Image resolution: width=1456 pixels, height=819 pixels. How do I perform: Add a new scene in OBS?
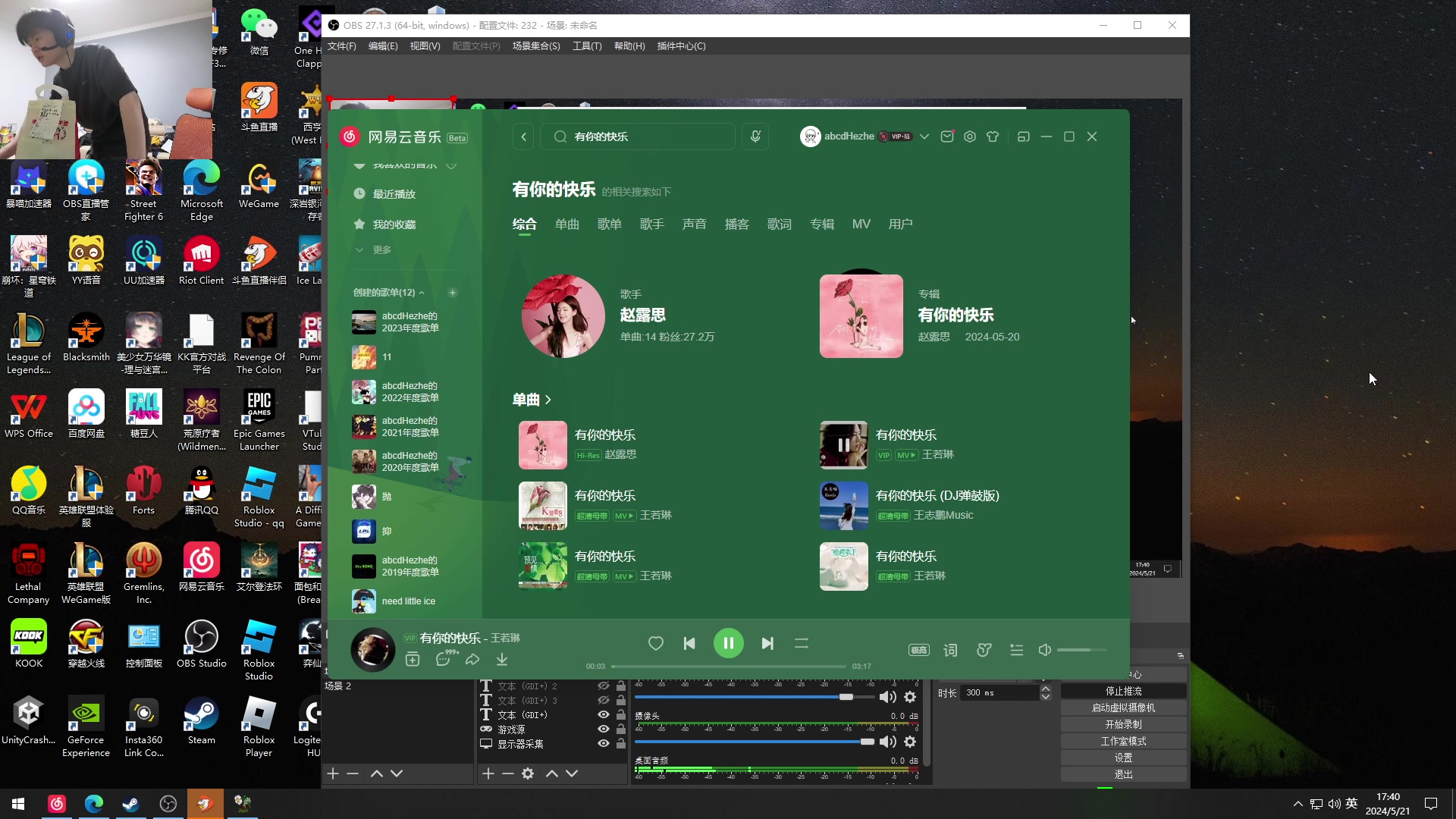coord(333,773)
